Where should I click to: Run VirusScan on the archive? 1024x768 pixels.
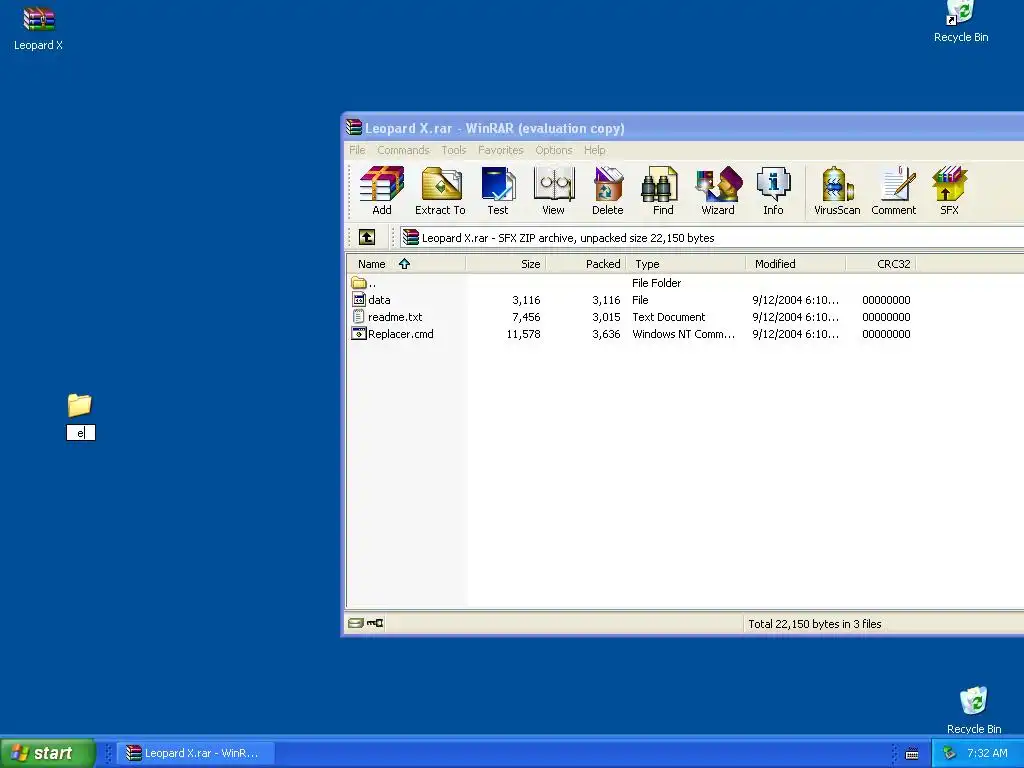tap(837, 191)
